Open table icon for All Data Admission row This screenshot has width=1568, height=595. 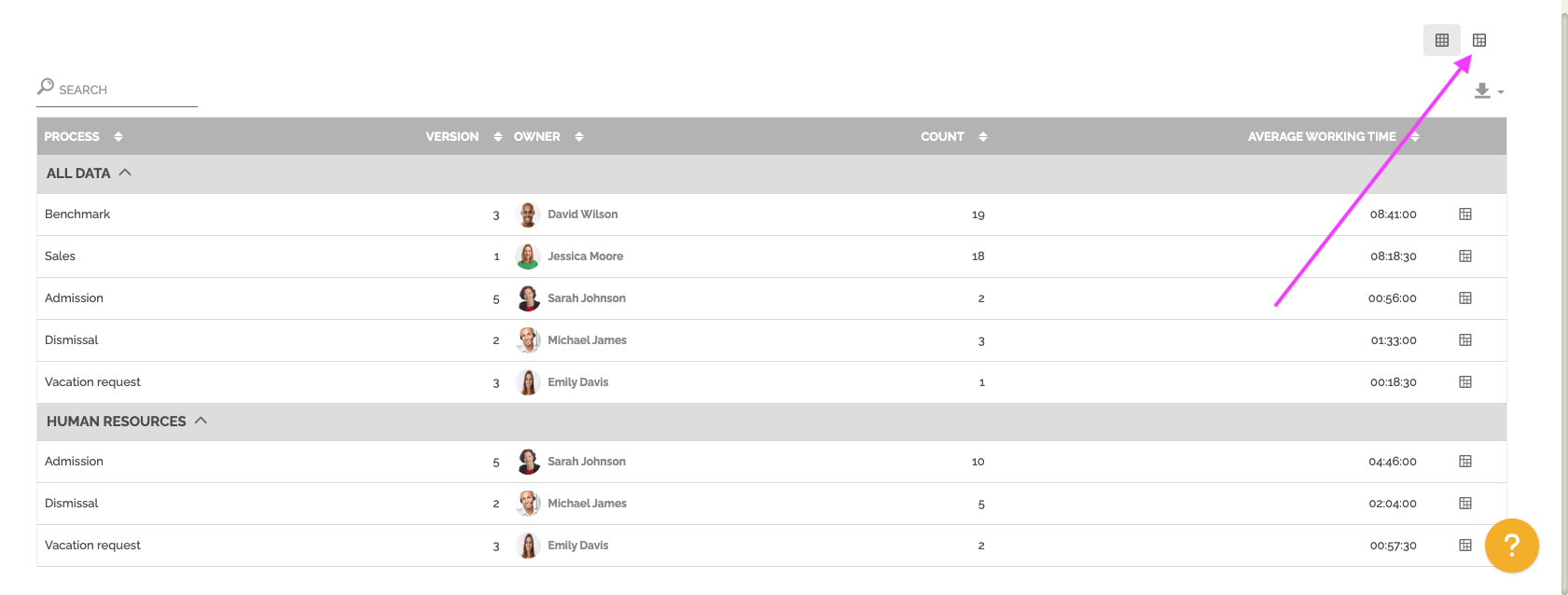(1465, 298)
